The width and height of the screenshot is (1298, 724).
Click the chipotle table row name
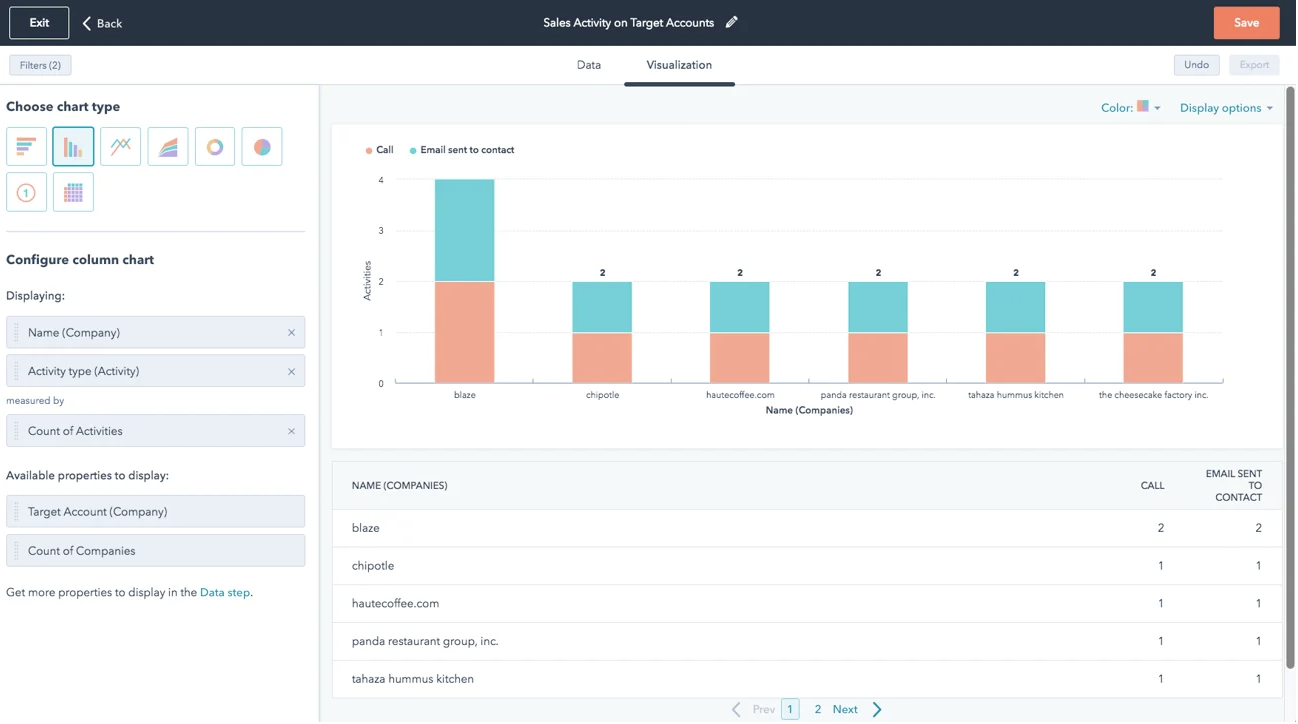tap(373, 566)
